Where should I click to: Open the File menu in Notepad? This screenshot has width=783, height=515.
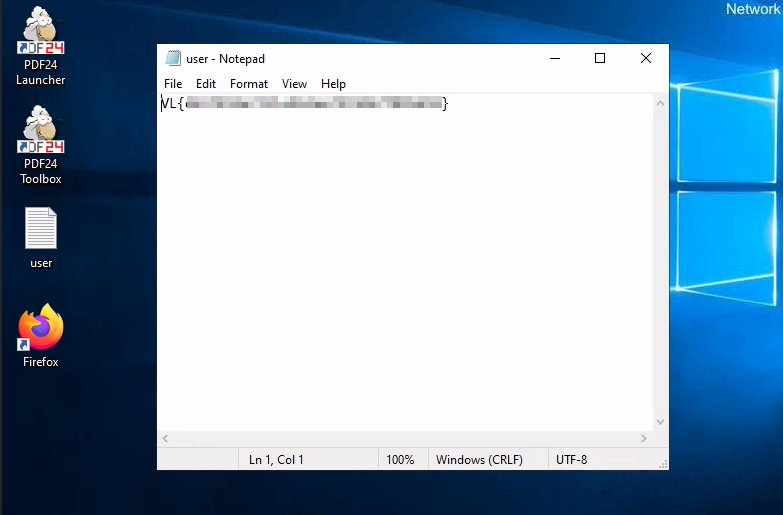[173, 84]
